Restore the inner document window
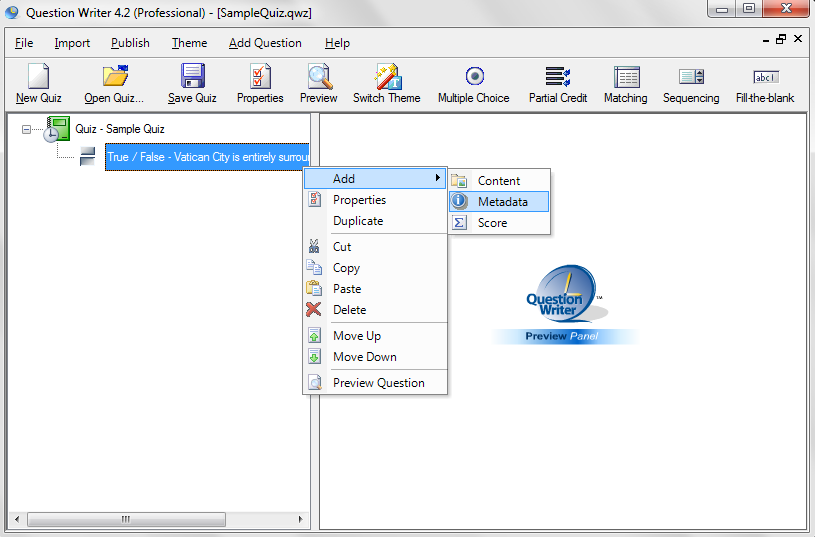This screenshot has width=815, height=537. [781, 39]
